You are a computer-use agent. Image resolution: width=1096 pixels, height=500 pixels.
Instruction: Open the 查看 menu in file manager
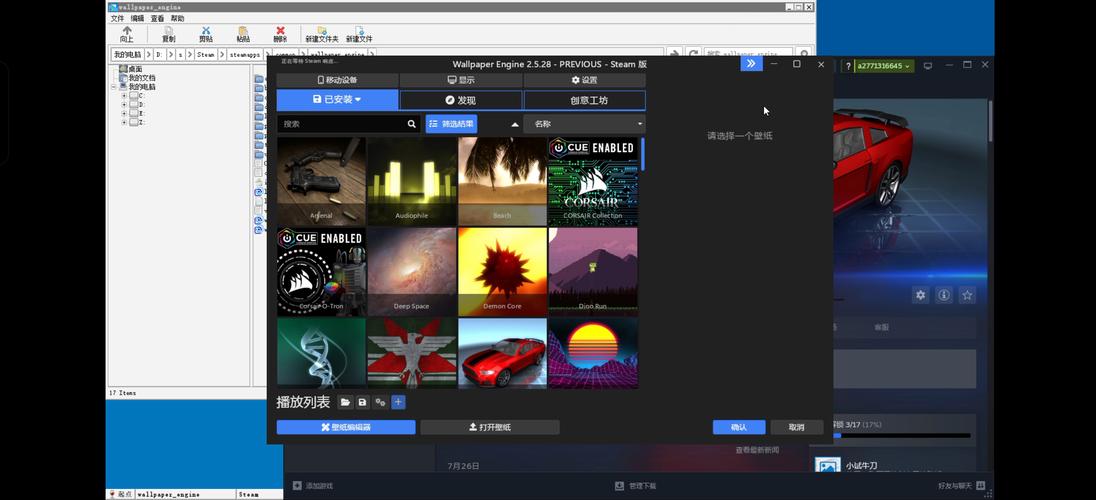157,18
